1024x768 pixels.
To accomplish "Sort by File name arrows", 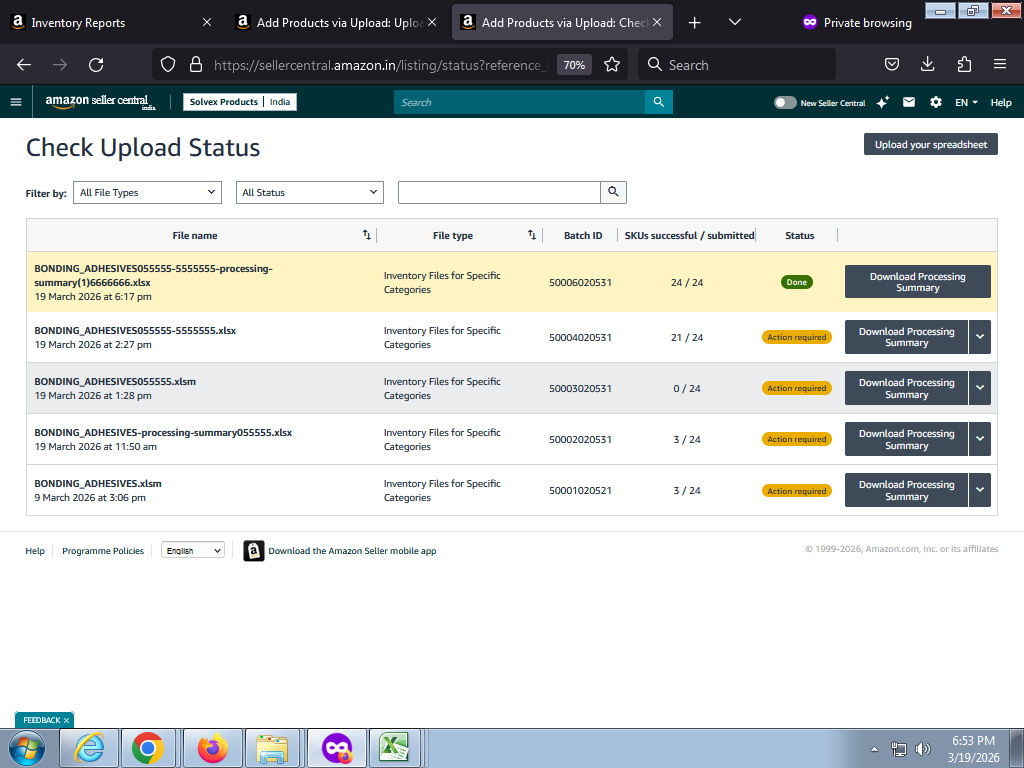I will coord(367,235).
